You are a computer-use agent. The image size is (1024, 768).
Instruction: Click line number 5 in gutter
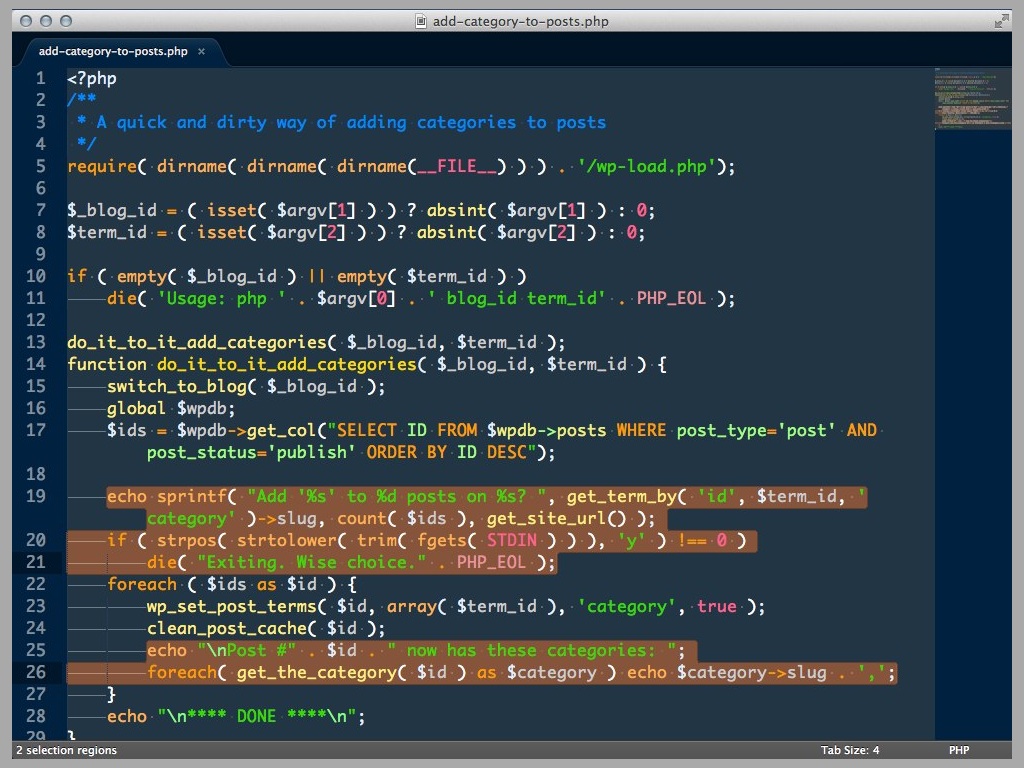coord(40,166)
